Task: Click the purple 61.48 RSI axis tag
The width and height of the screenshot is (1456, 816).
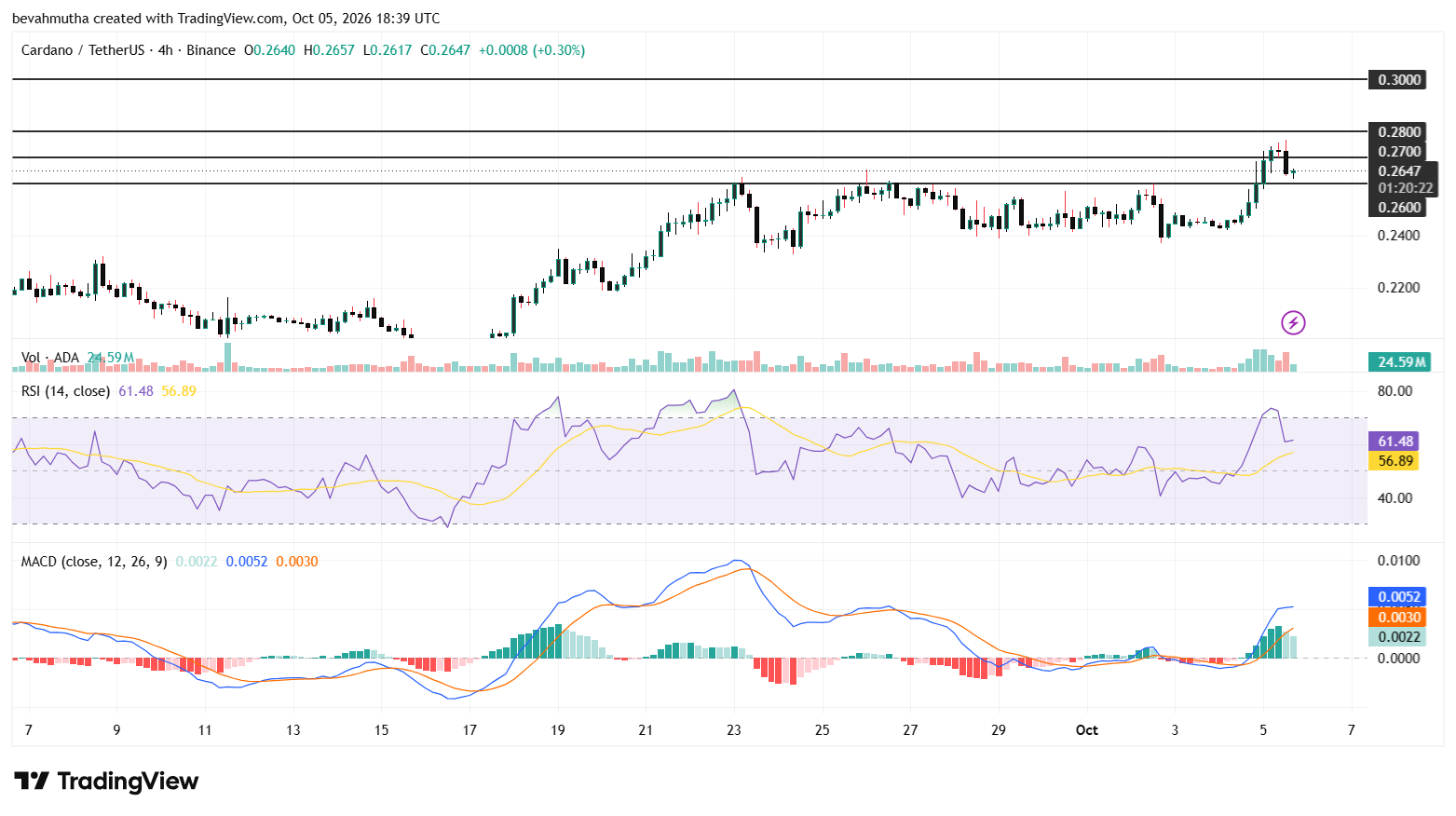Action: (x=1394, y=442)
